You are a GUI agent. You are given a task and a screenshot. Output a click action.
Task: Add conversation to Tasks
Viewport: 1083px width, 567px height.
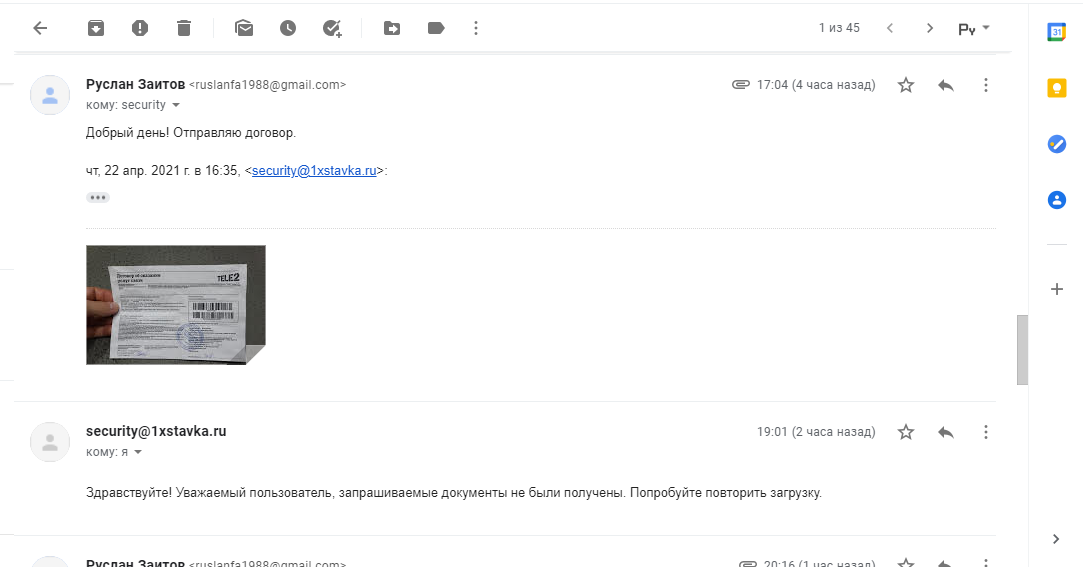click(x=332, y=28)
